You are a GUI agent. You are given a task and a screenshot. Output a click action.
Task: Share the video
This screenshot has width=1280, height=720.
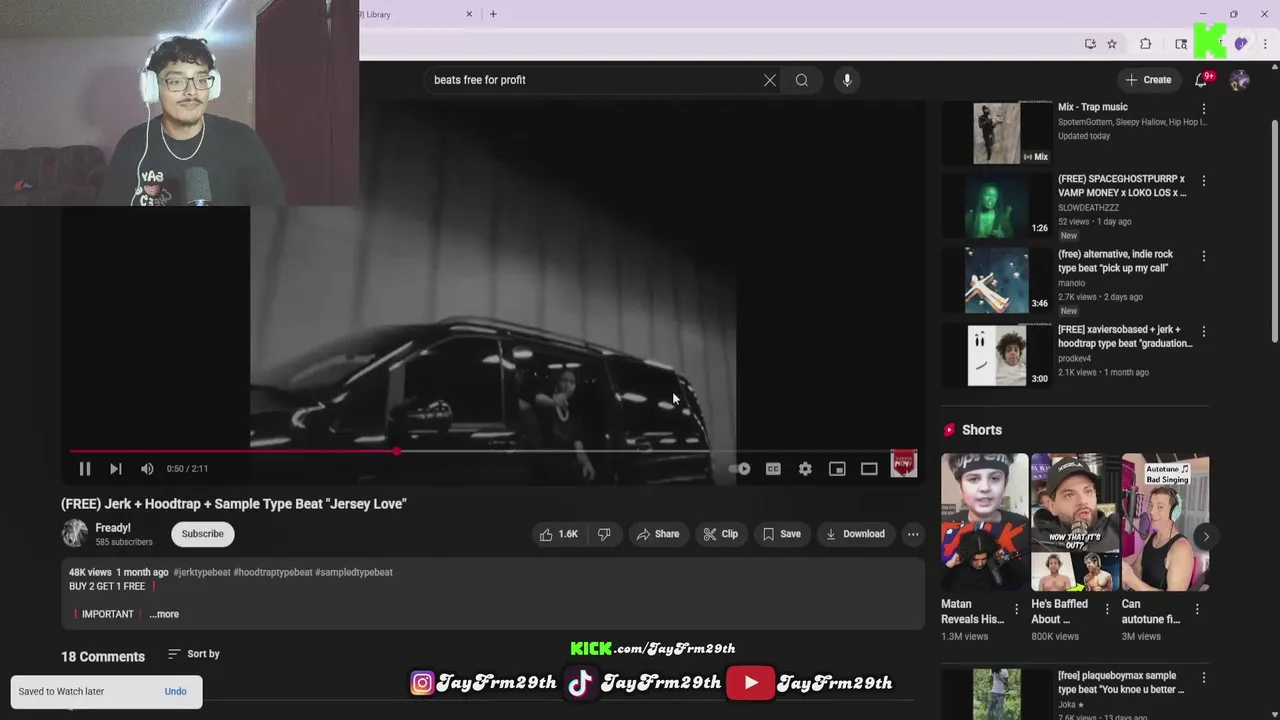[658, 534]
